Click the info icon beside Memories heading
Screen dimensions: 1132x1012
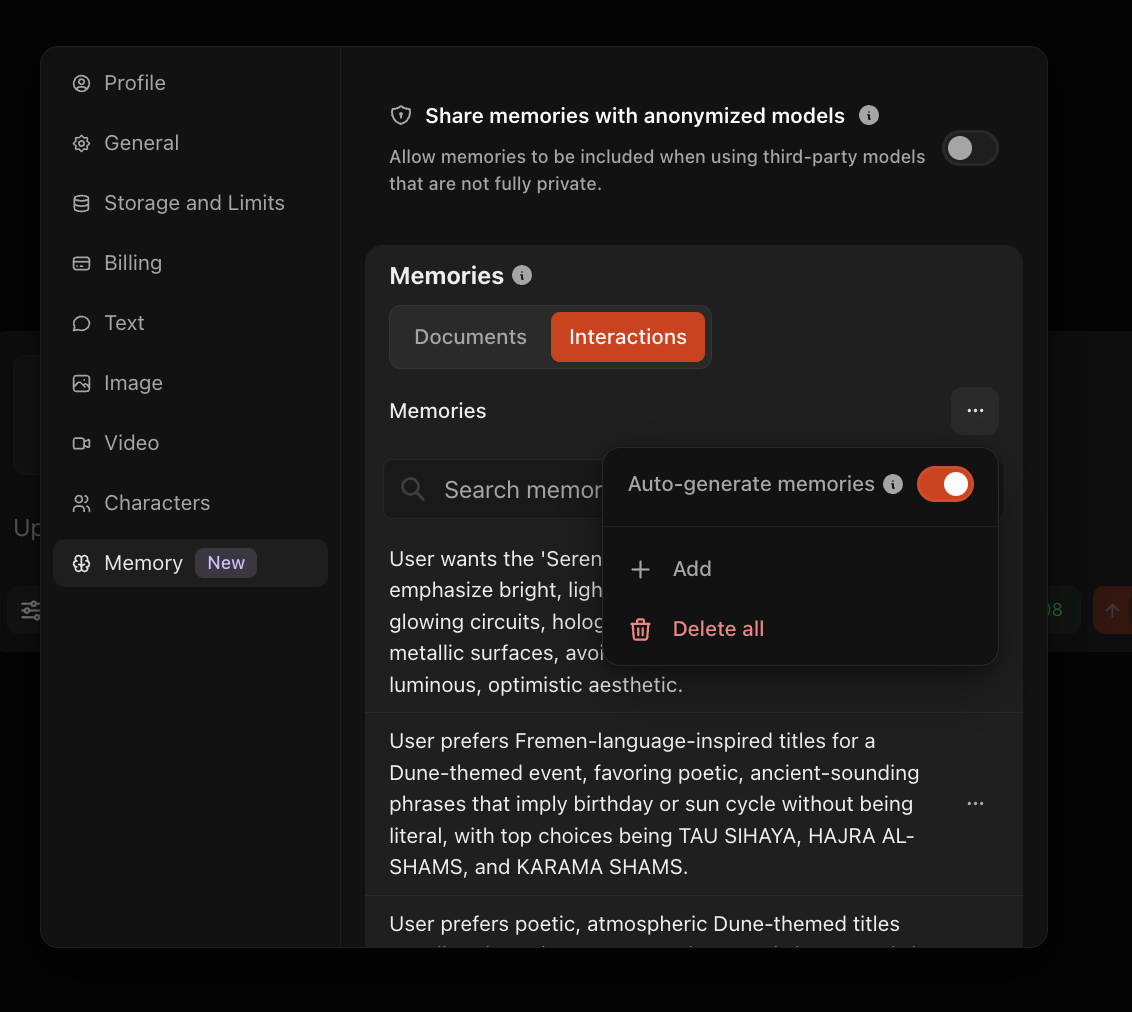(x=521, y=275)
